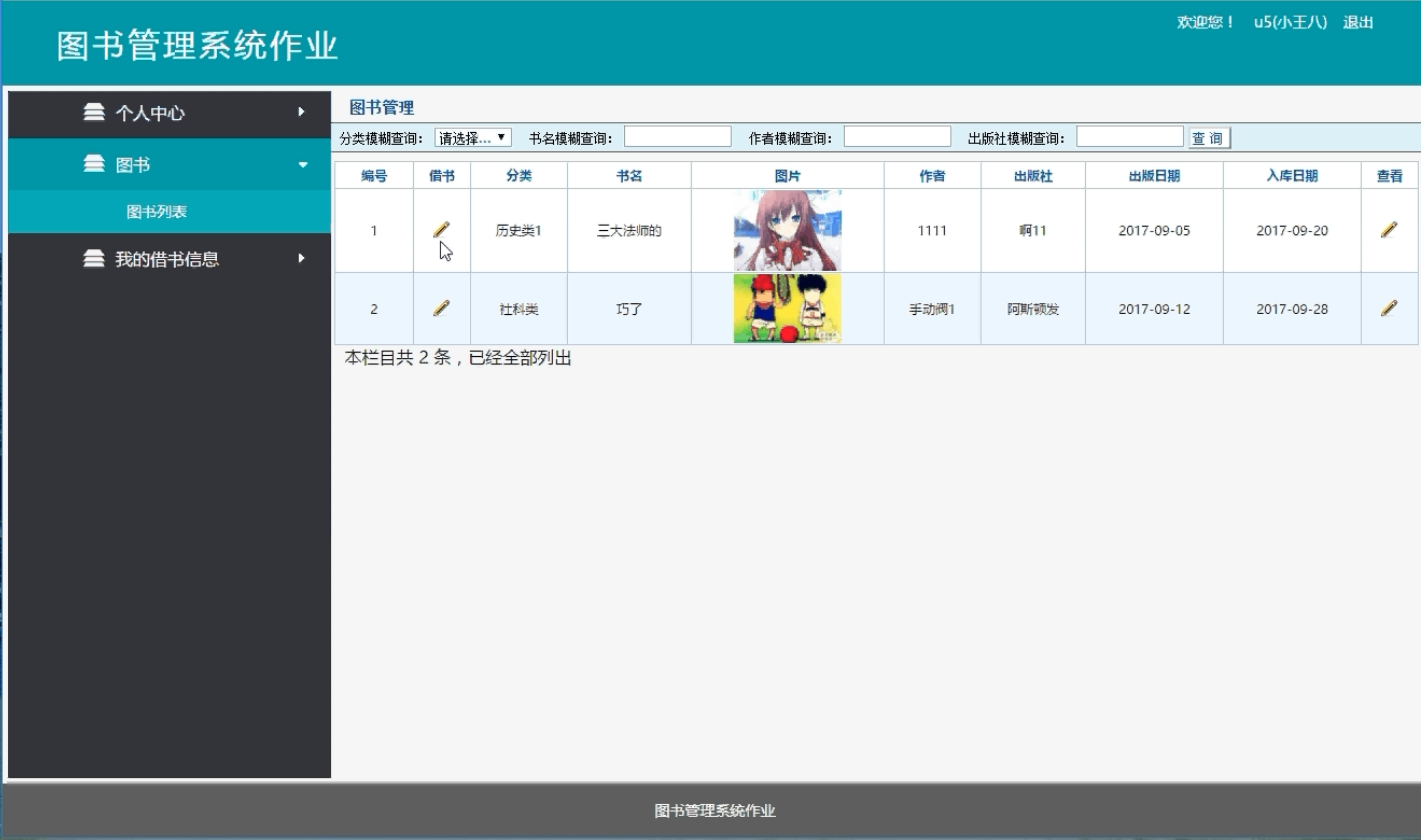Open the view pencil icon for 三大法师的 row
The image size is (1421, 840).
point(1389,230)
